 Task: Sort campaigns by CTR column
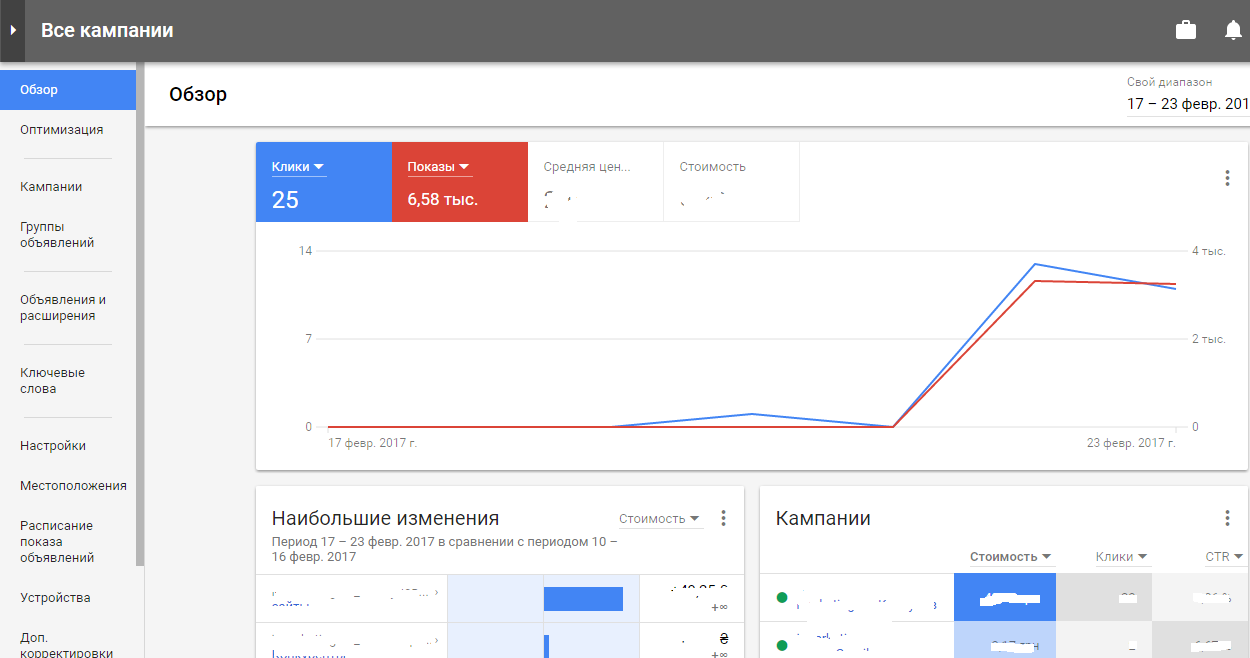1223,557
